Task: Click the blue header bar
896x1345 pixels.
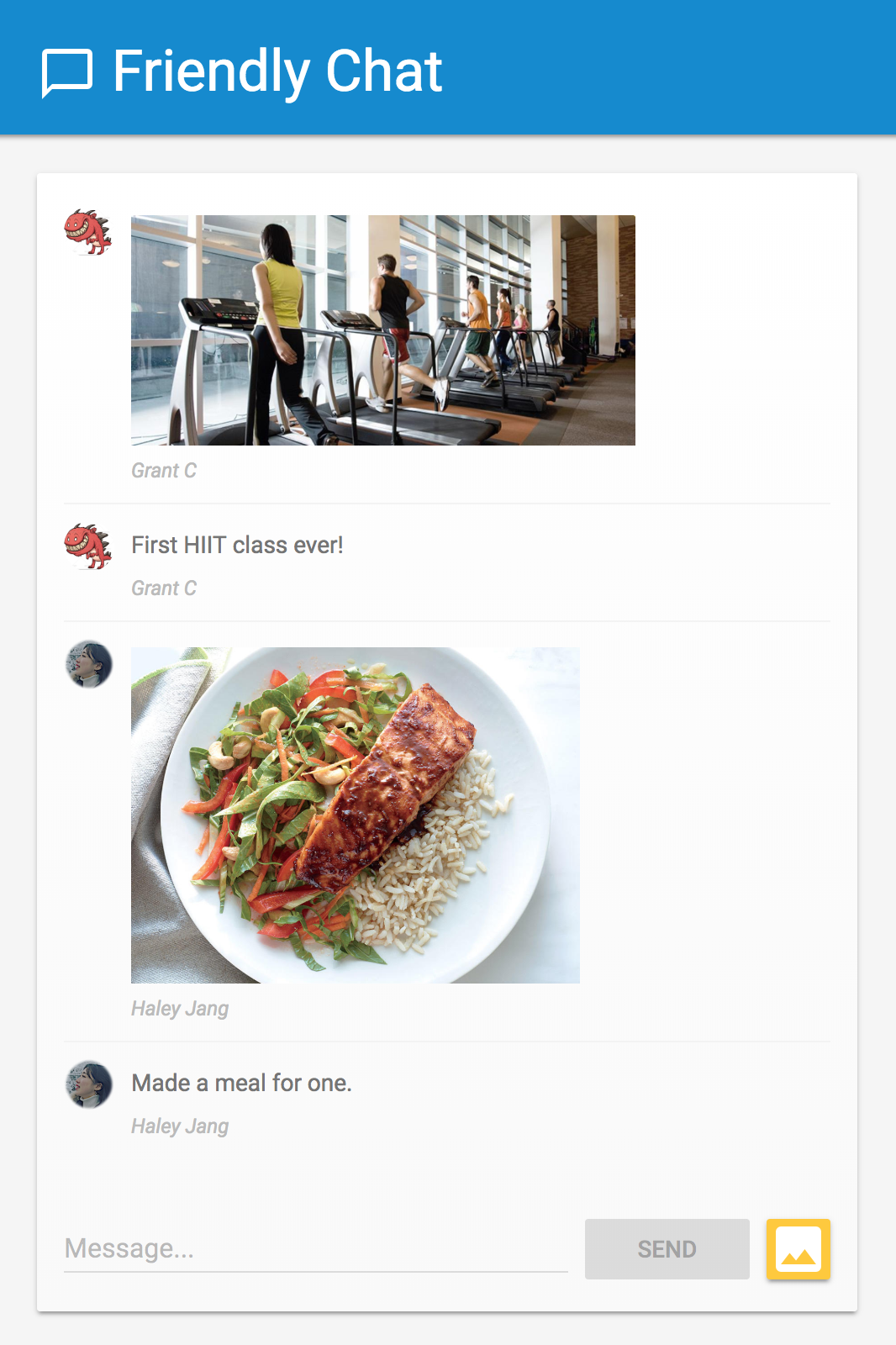Action: [x=448, y=67]
